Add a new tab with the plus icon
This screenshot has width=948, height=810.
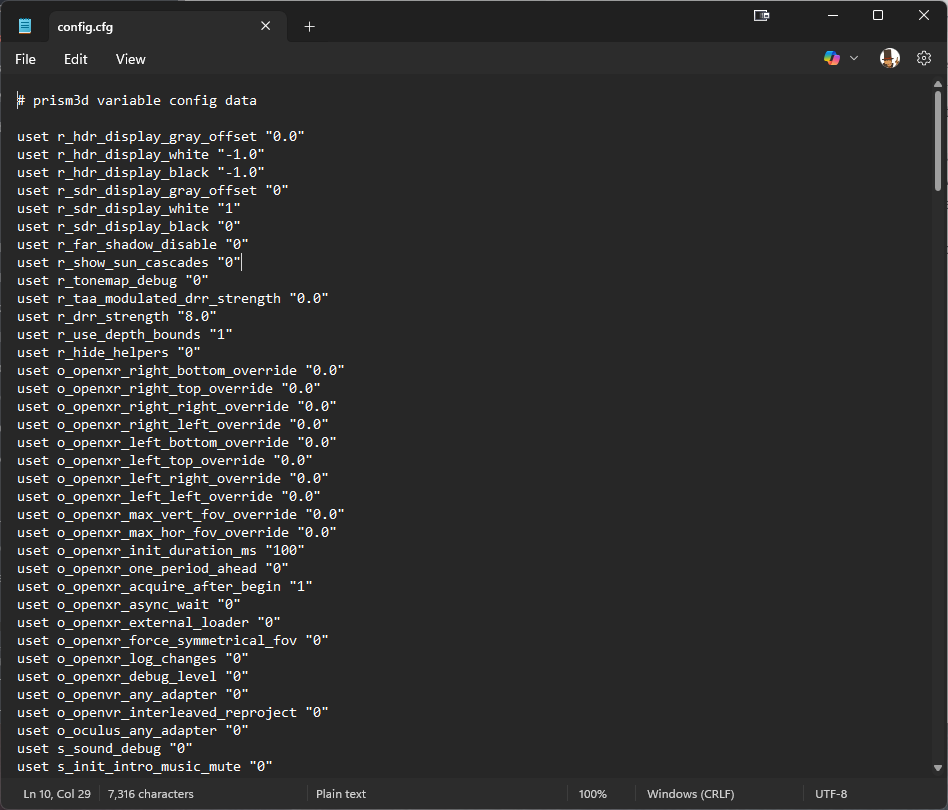[x=309, y=27]
